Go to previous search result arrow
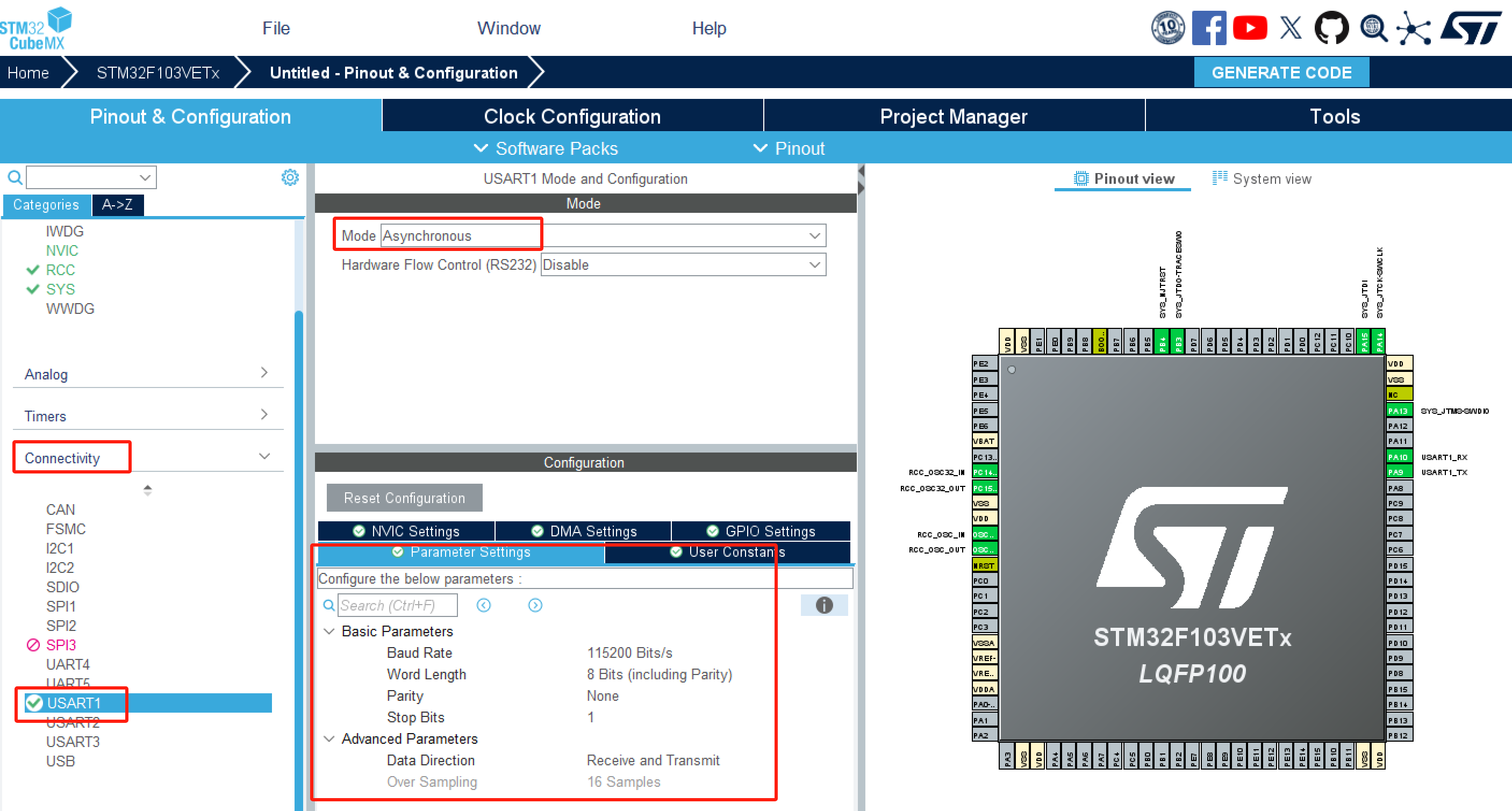Image resolution: width=1512 pixels, height=811 pixels. click(x=484, y=605)
